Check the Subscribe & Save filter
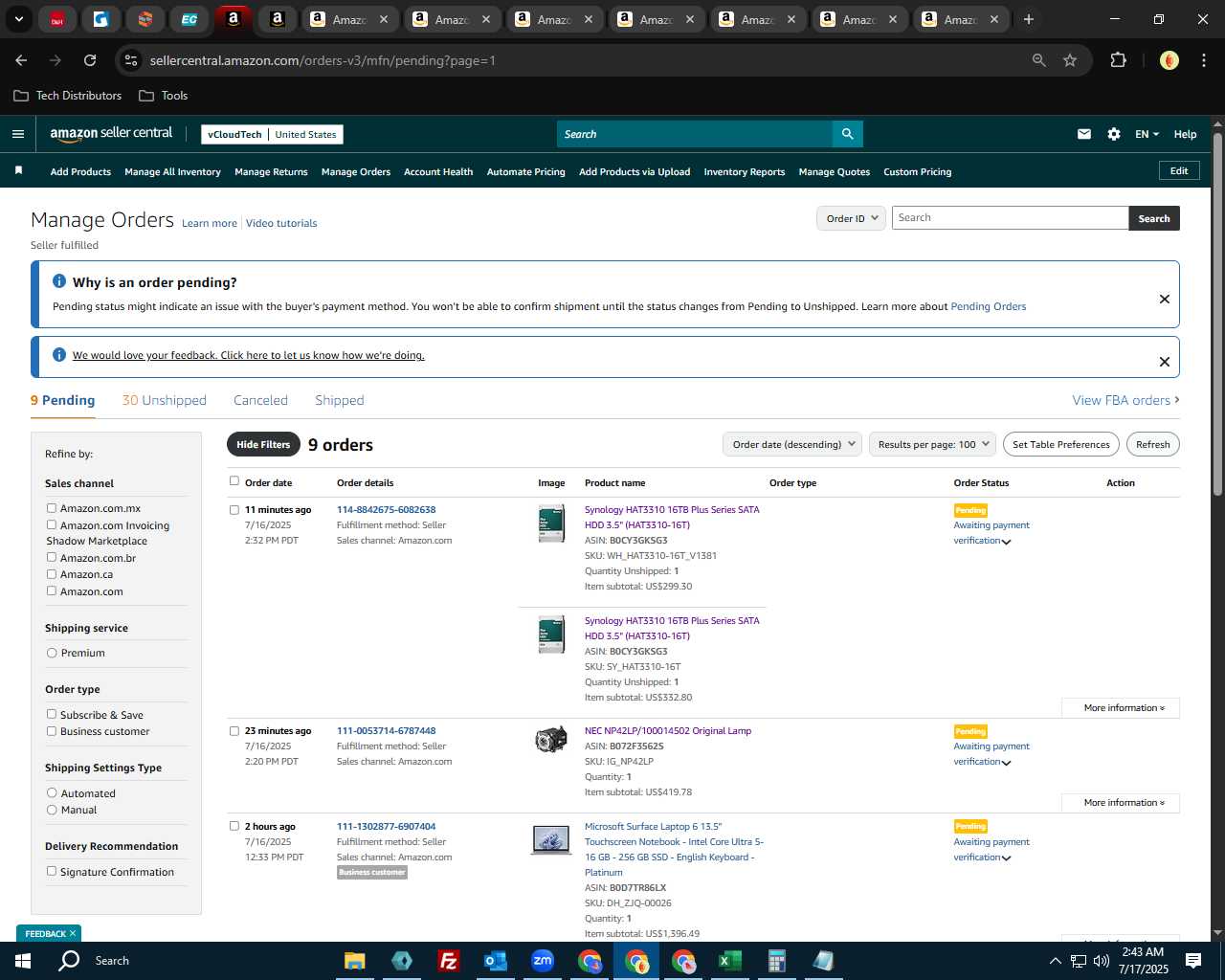1225x980 pixels. point(52,714)
